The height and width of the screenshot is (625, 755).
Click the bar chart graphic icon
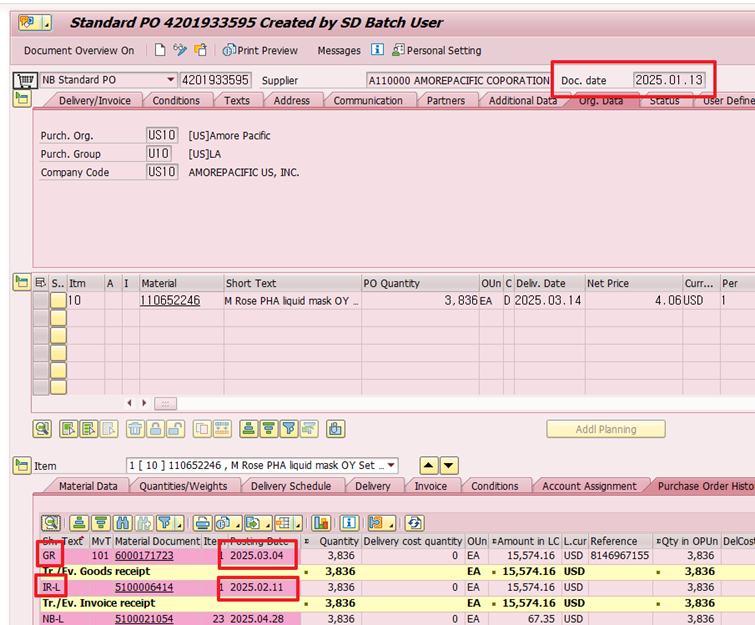(321, 523)
